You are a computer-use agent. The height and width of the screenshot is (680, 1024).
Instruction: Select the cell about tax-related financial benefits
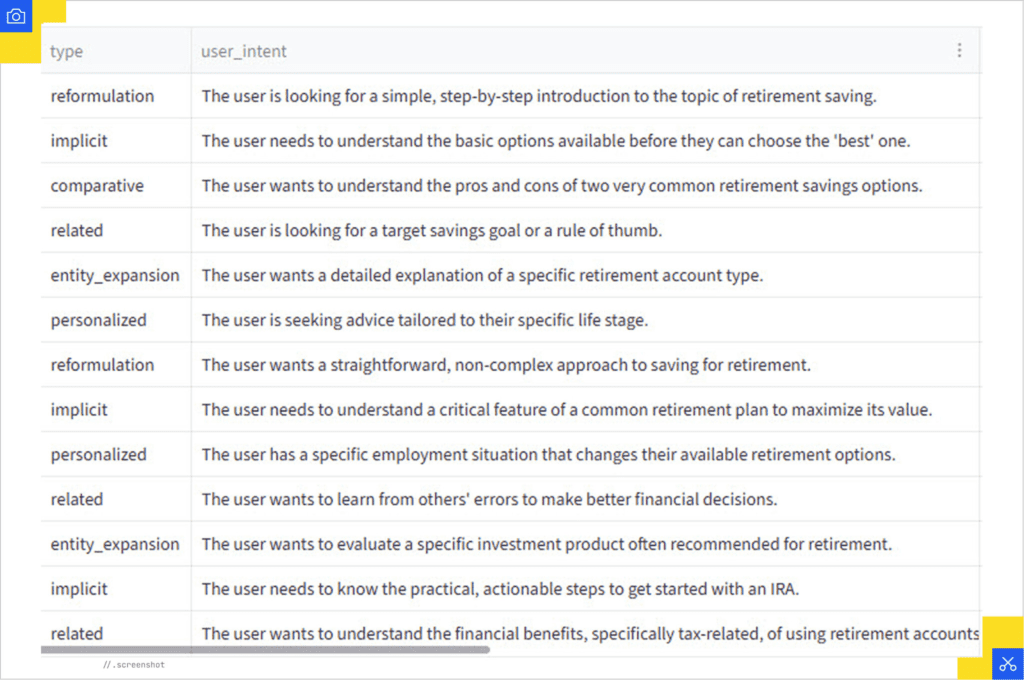click(x=589, y=633)
